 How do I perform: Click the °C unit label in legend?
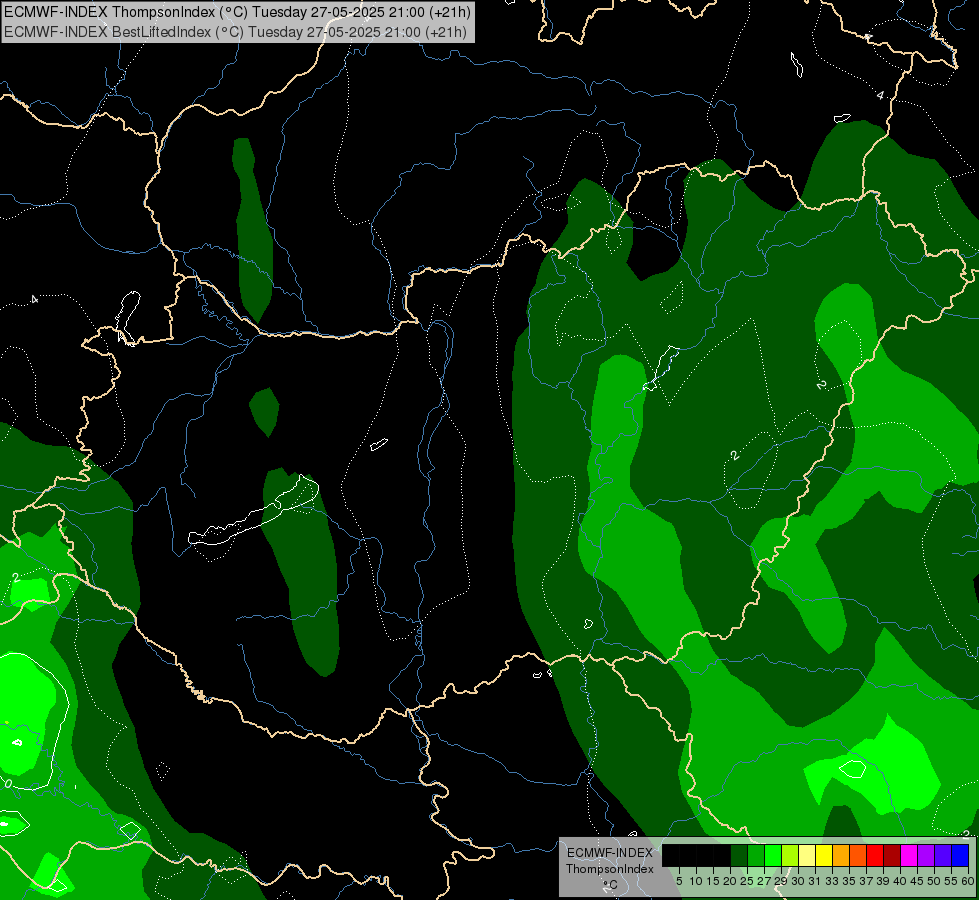click(611, 884)
